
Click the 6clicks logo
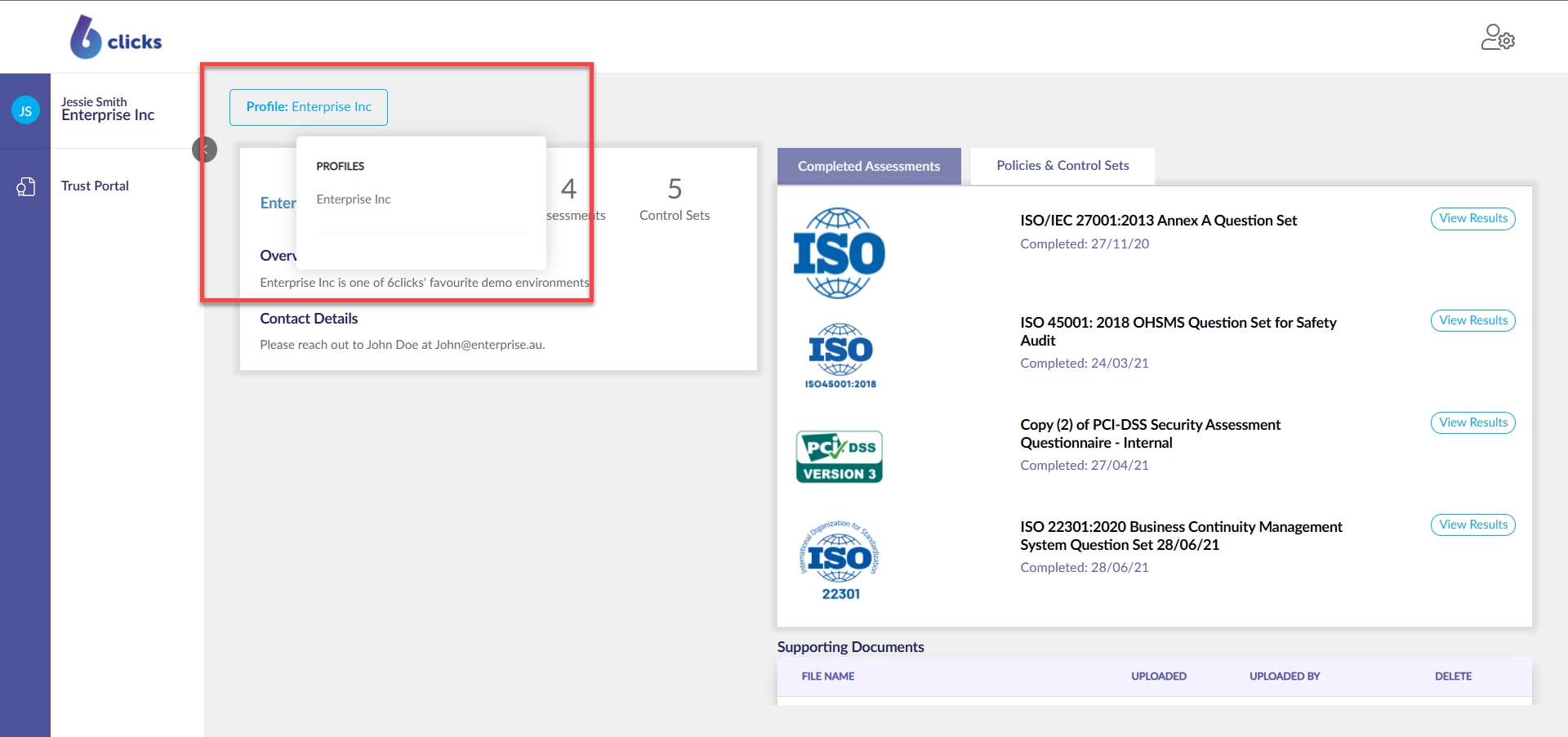tap(116, 38)
